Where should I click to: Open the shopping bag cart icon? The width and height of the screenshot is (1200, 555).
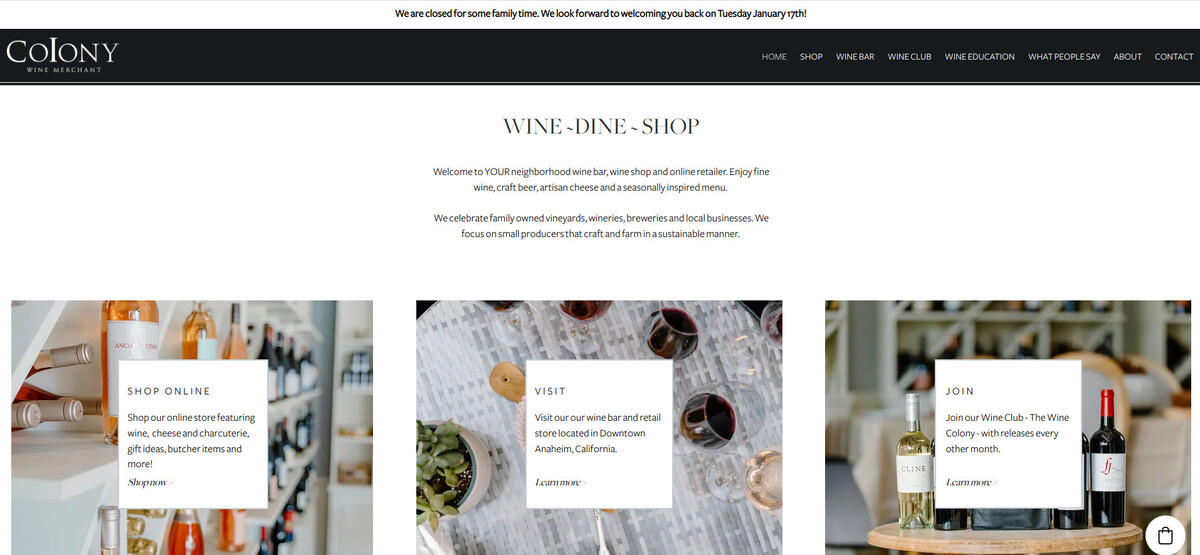1164,535
